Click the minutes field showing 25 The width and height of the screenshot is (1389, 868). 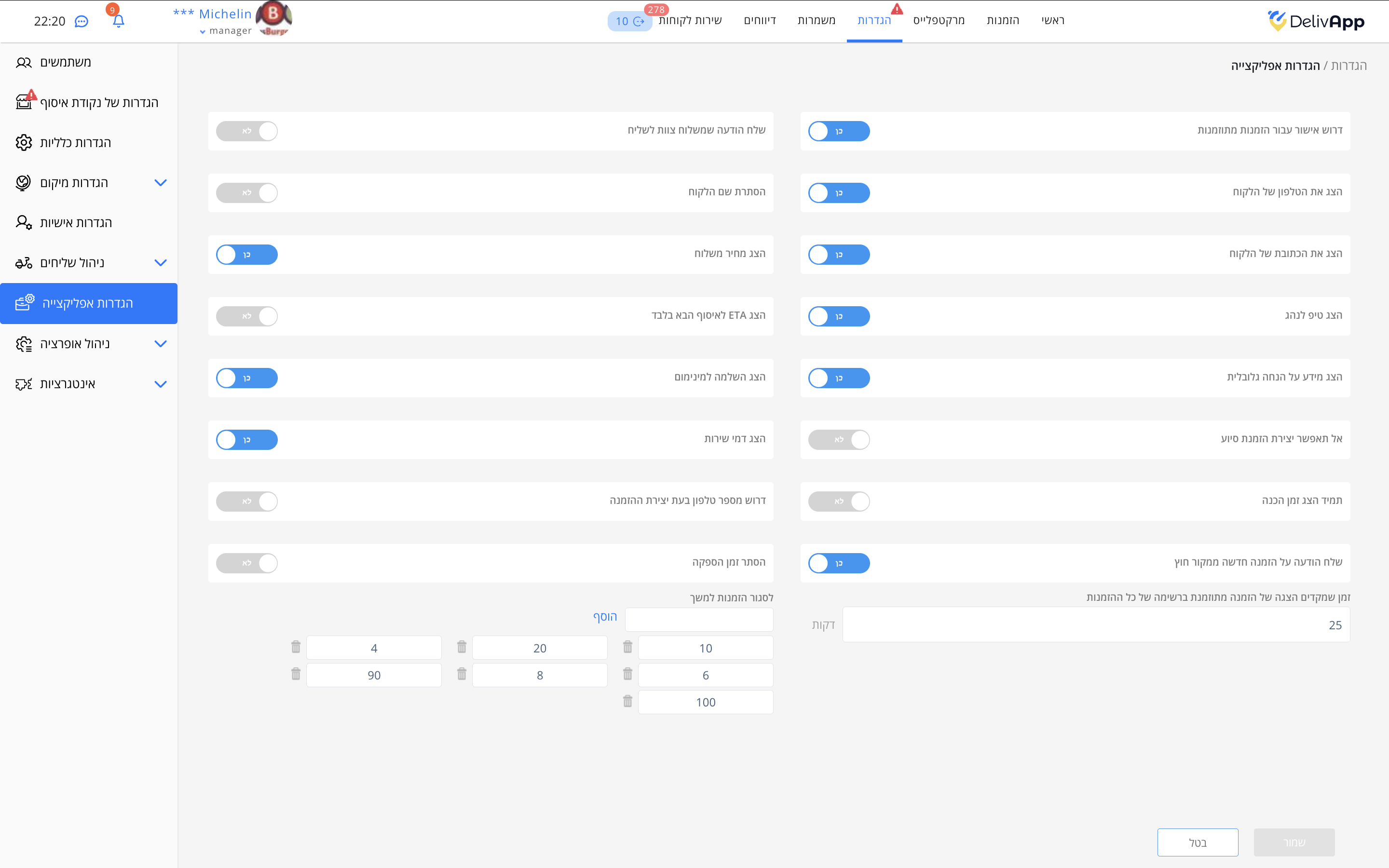(1096, 624)
